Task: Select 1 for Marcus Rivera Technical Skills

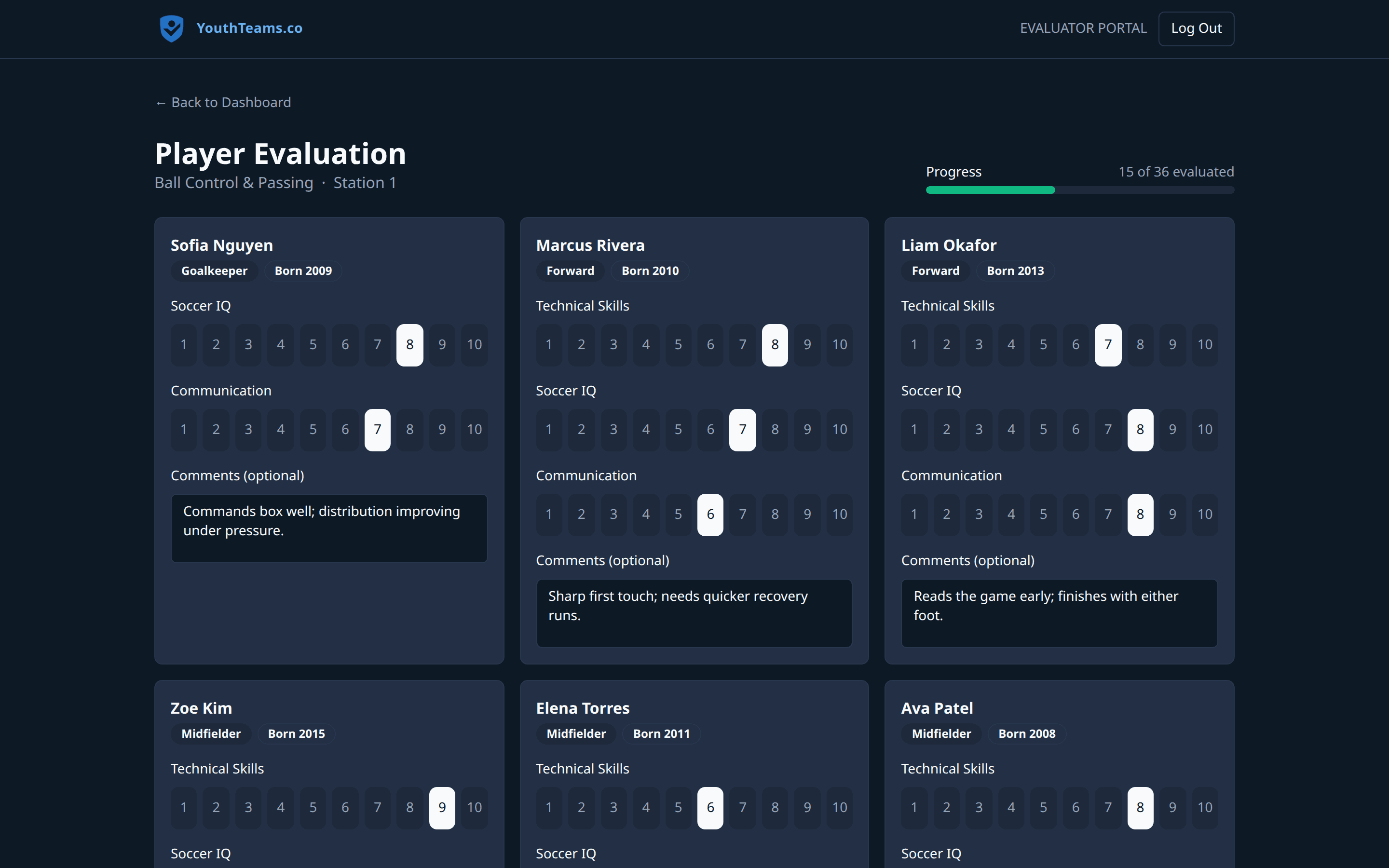Action: (x=549, y=345)
